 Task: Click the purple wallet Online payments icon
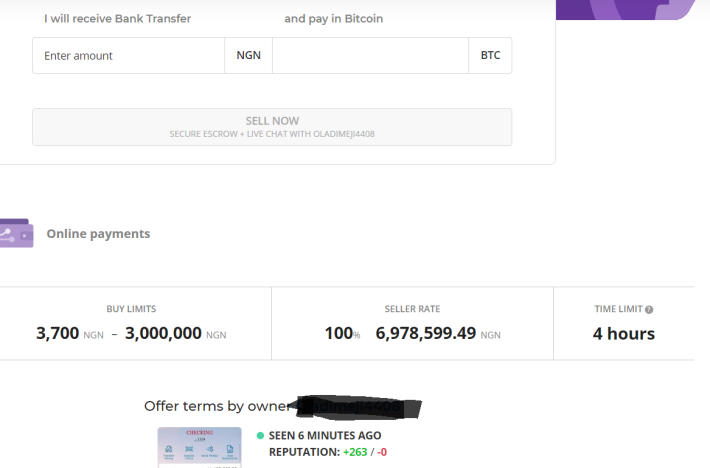pyautogui.click(x=17, y=233)
